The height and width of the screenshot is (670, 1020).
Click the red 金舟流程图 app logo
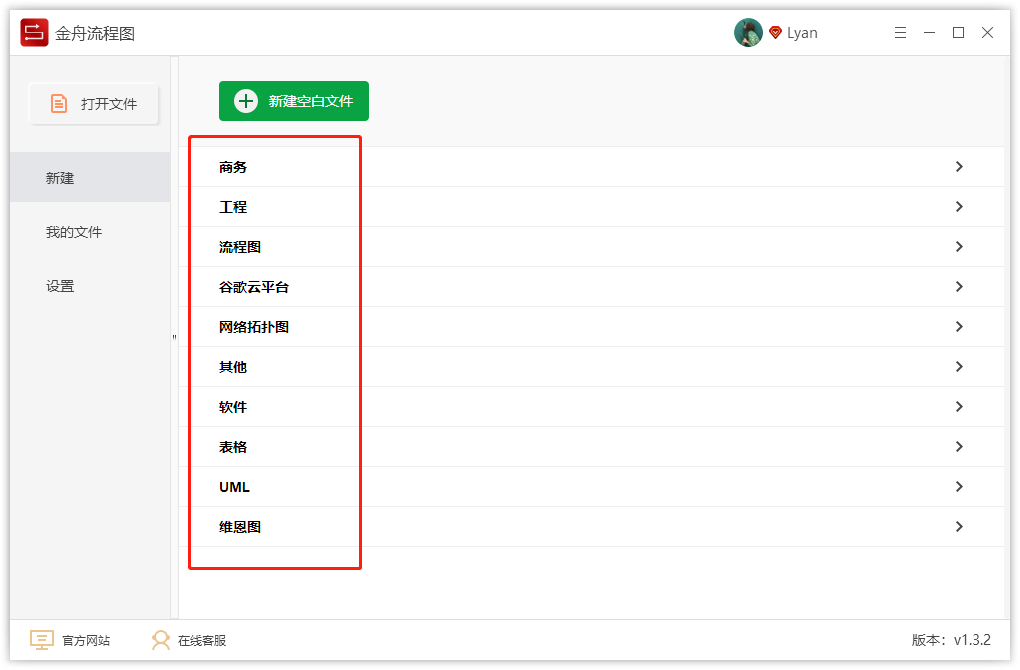(34, 33)
